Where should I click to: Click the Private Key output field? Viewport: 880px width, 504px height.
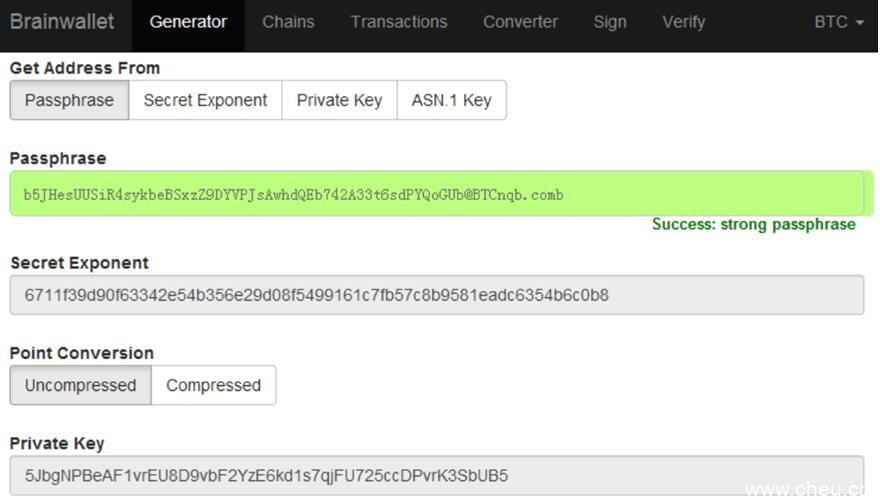[x=436, y=475]
